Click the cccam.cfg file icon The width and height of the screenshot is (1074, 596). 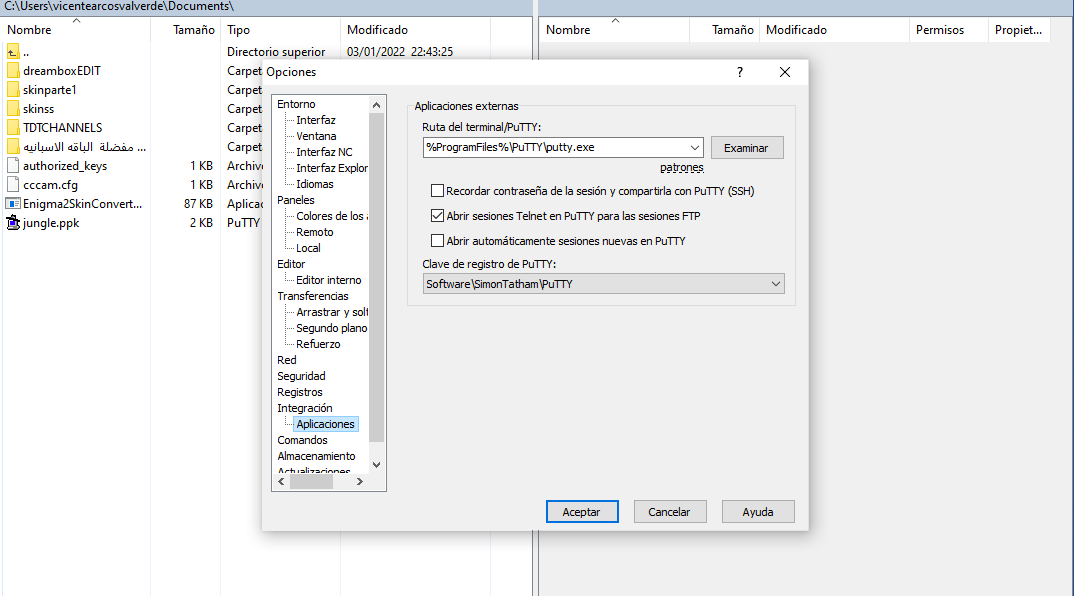13,185
